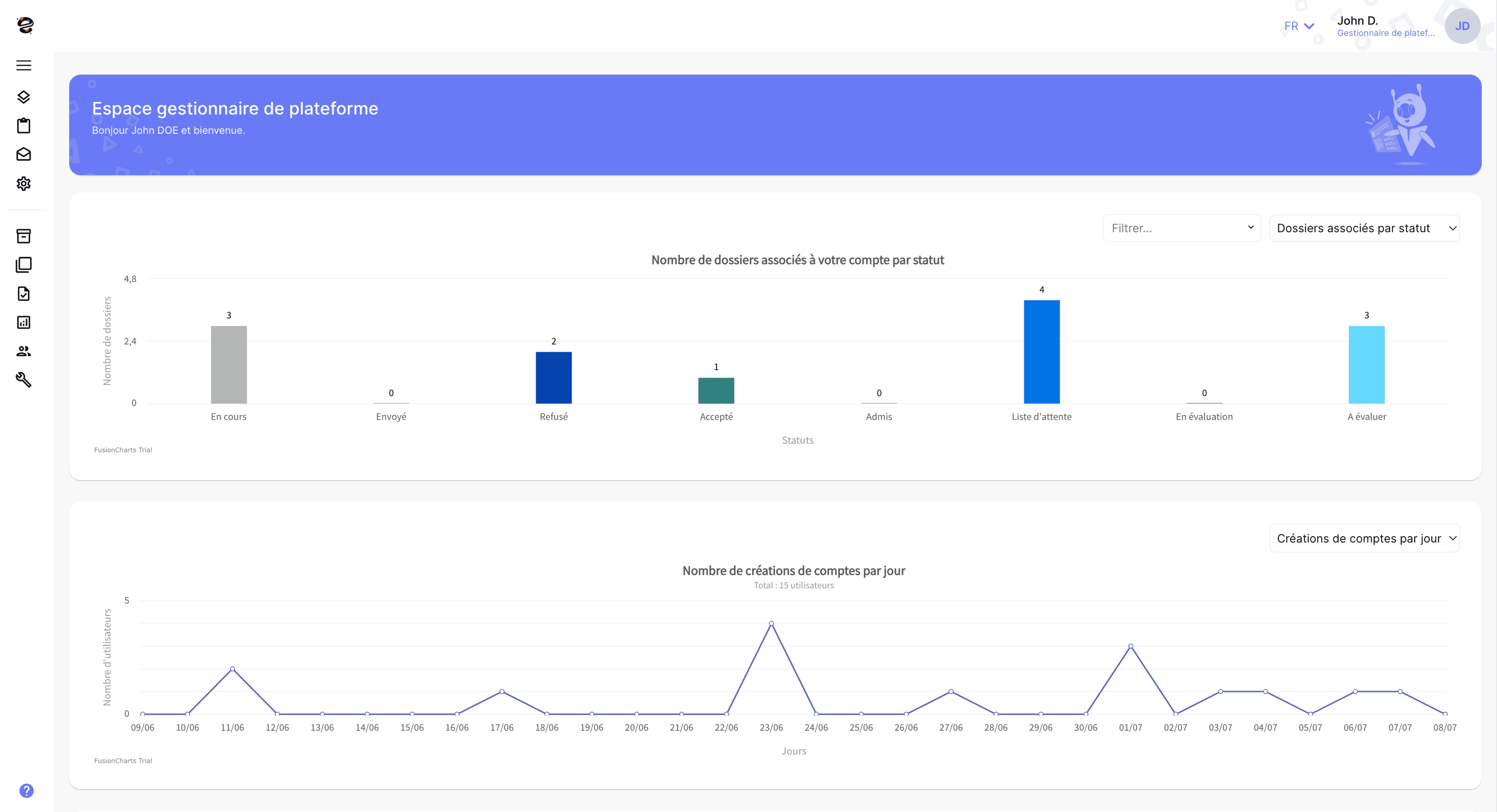Screen dimensions: 1497x812
Task: Select the layers icon in the sidebar
Action: click(x=24, y=96)
